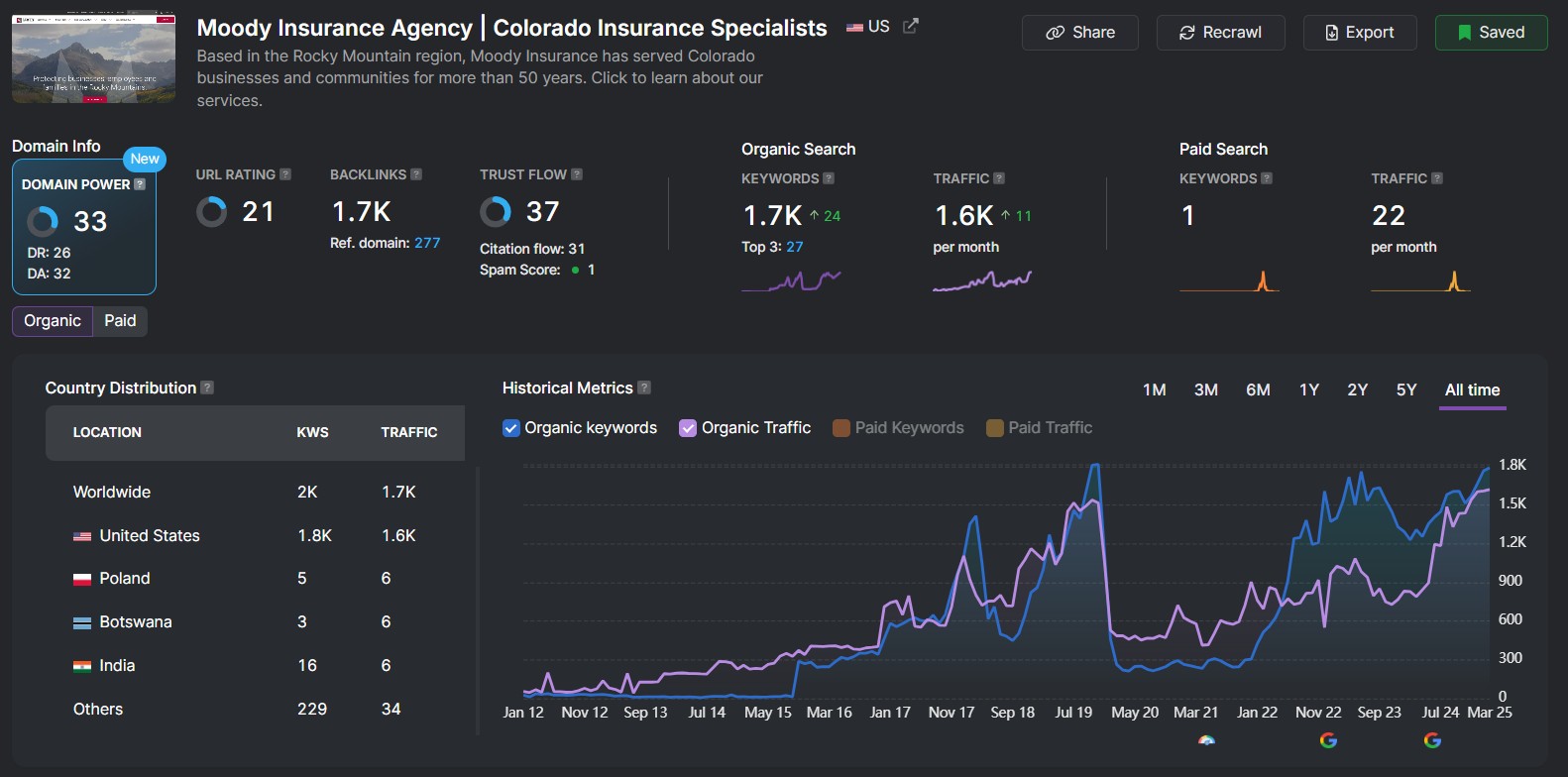Click the New badge on Domain Power
1568x777 pixels.
(x=145, y=159)
